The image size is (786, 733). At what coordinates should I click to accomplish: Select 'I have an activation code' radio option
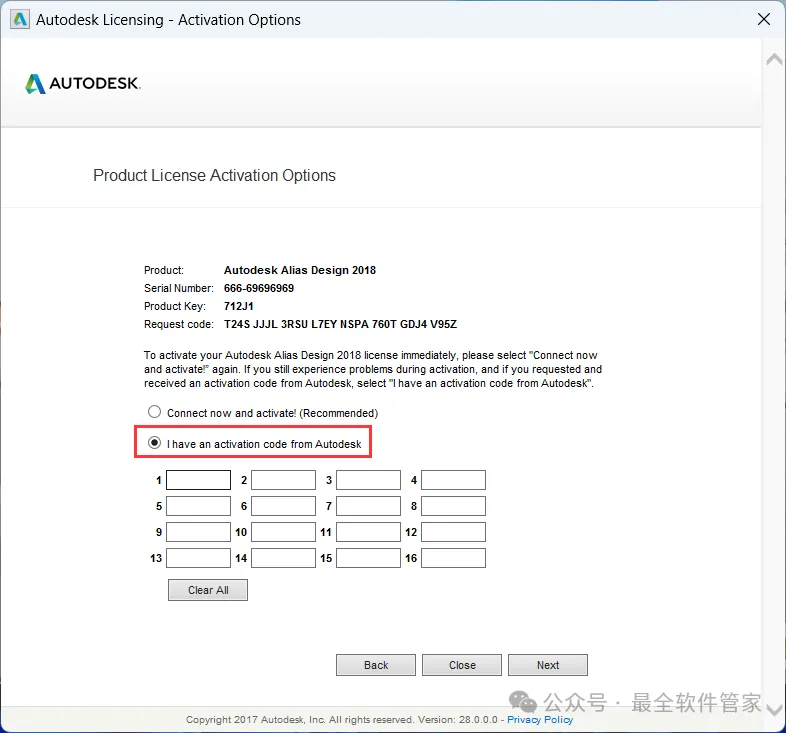pos(154,443)
